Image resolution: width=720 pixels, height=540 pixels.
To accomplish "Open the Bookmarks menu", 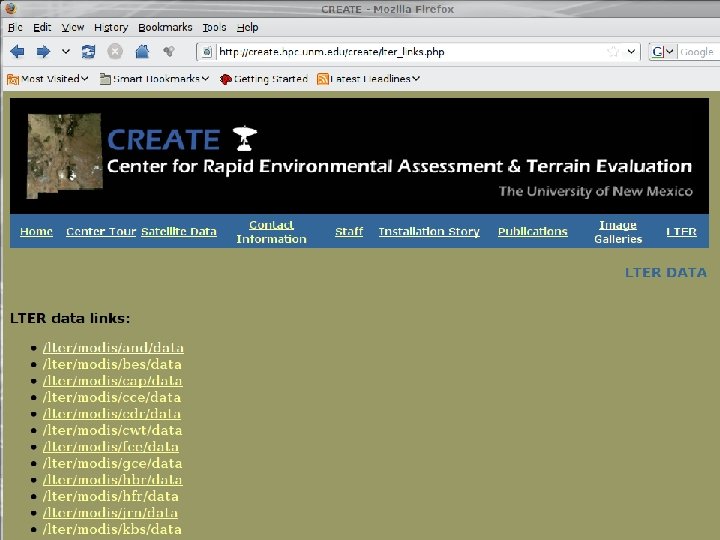I will 165,28.
